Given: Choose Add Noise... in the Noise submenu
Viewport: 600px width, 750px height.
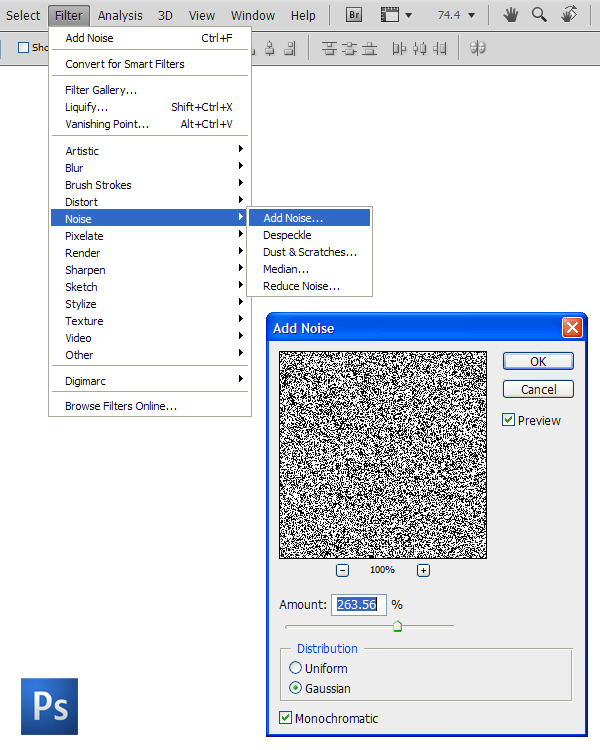Looking at the screenshot, I should pos(309,218).
